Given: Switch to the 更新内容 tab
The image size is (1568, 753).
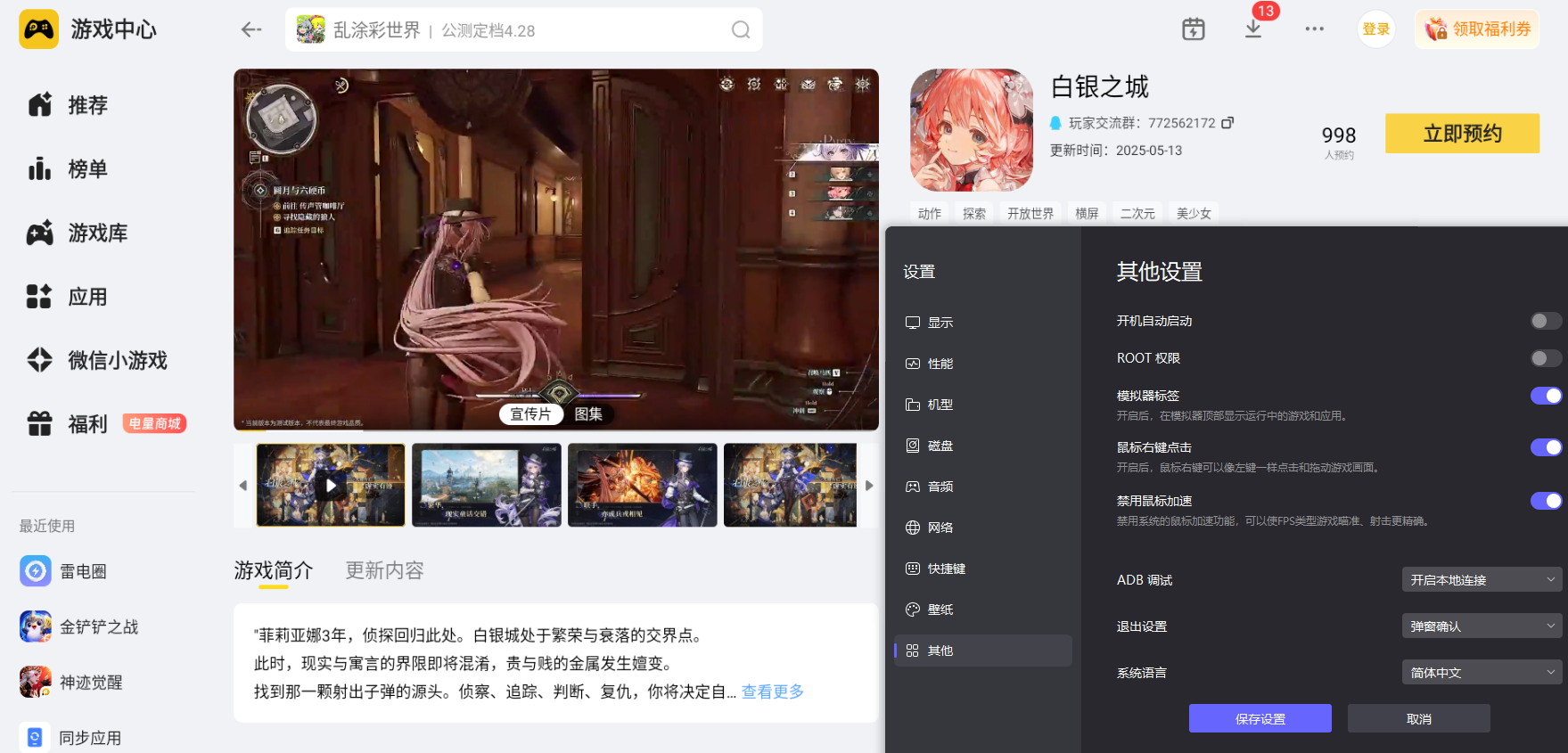Looking at the screenshot, I should tap(385, 570).
